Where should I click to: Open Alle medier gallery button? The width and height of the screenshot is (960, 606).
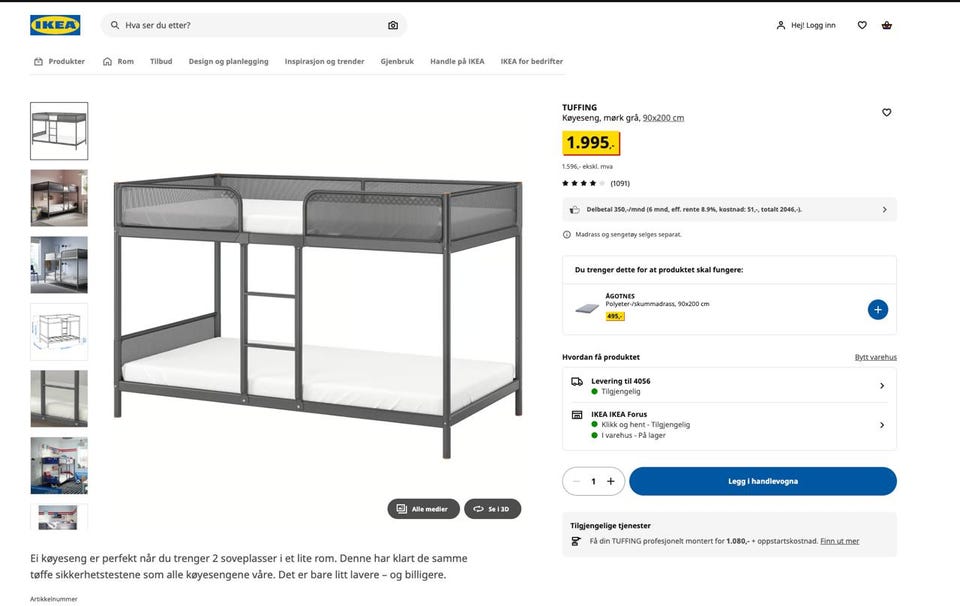(423, 509)
